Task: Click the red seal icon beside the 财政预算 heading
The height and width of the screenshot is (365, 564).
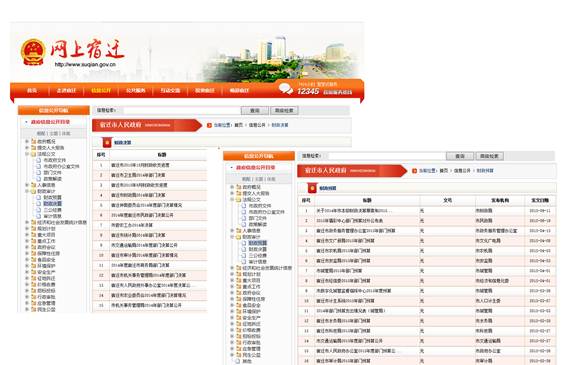Action: pyautogui.click(x=312, y=188)
